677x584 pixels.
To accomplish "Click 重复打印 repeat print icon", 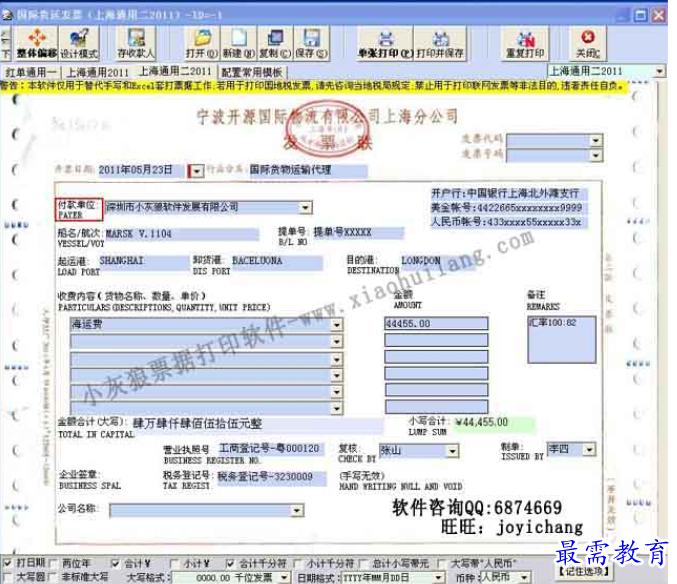I will pos(525,43).
